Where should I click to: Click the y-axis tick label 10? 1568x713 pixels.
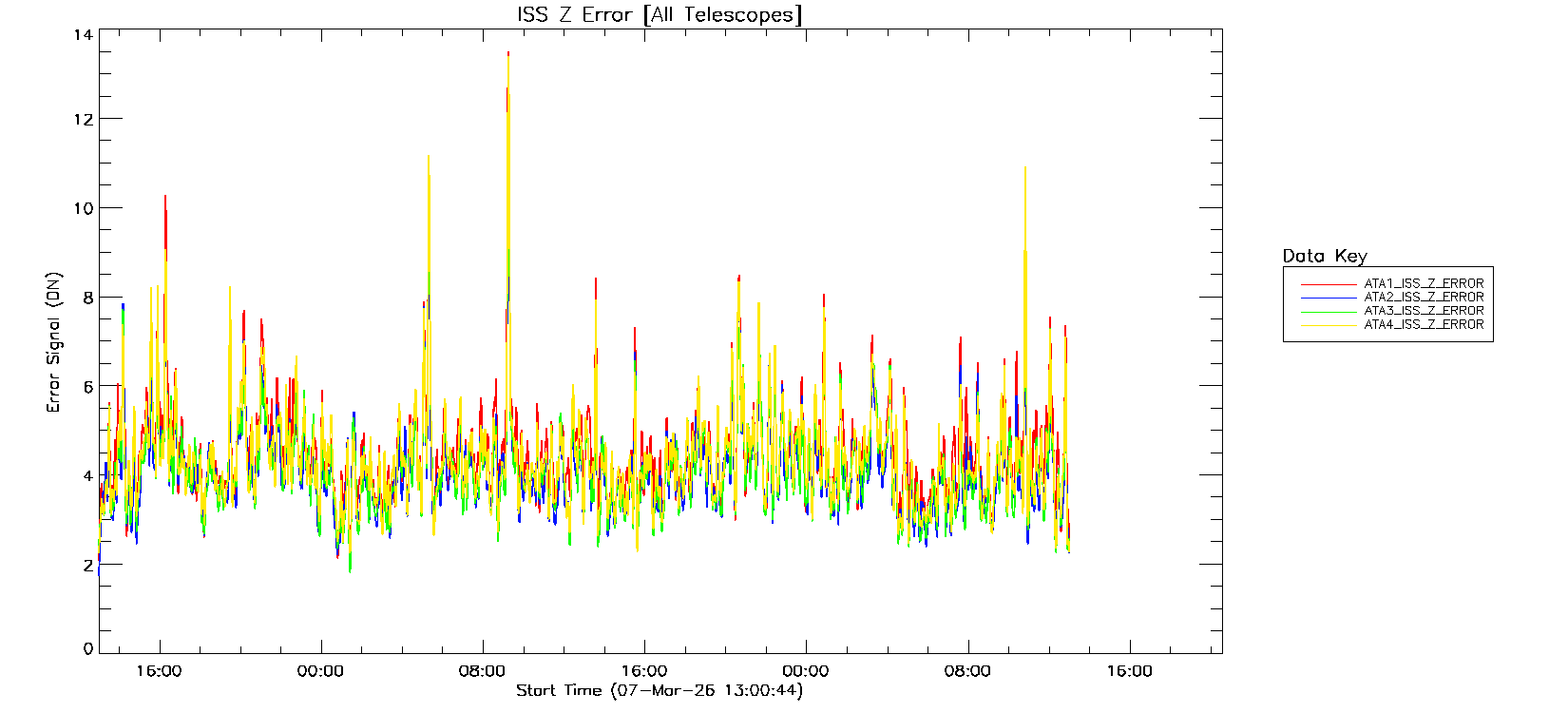[x=83, y=207]
